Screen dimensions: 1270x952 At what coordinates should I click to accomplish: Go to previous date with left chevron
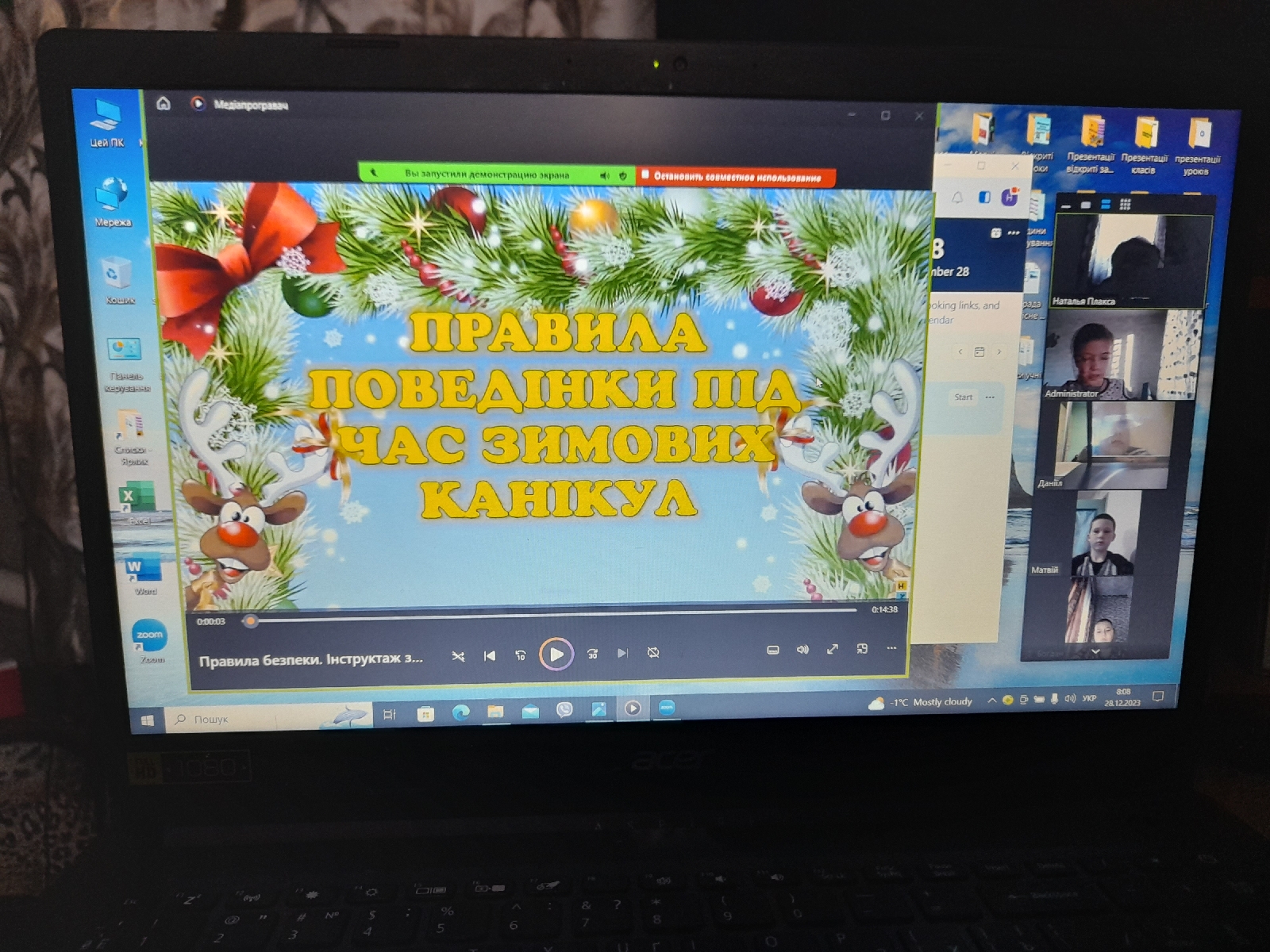point(960,351)
